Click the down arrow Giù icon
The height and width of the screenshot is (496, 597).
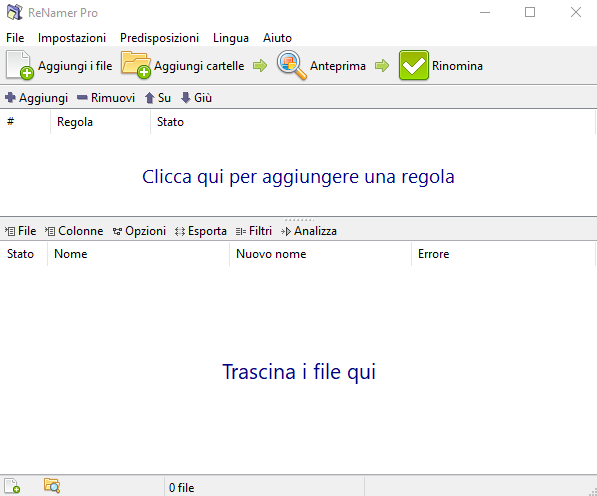coord(185,98)
